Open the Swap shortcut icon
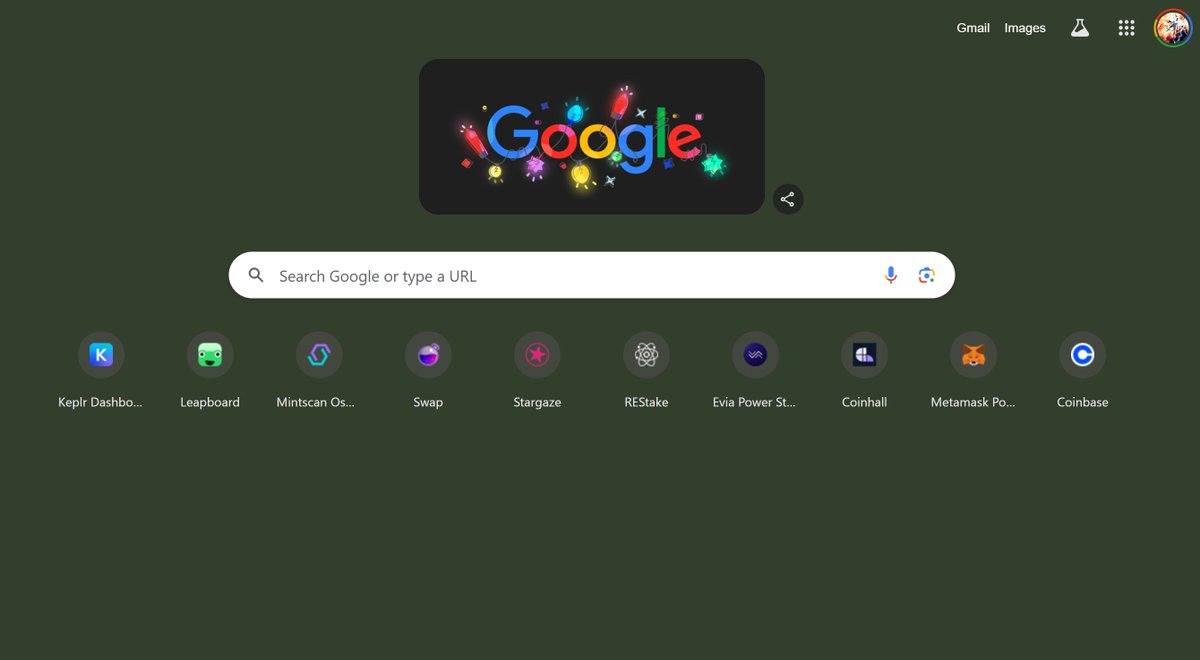This screenshot has width=1200, height=660. [428, 355]
